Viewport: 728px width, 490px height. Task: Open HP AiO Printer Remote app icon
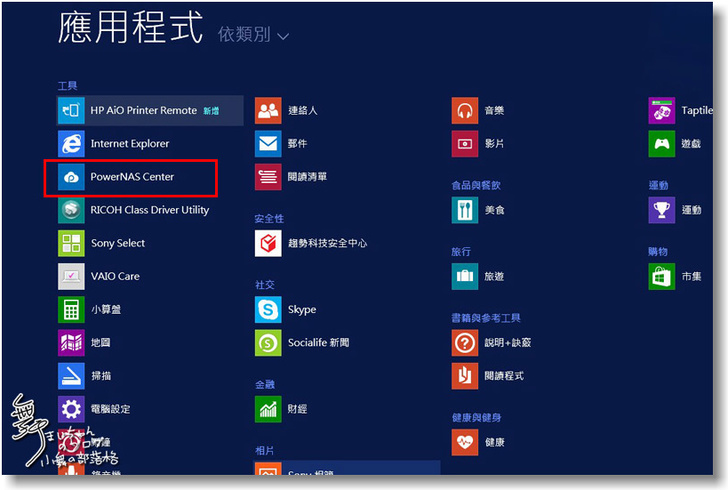[x=71, y=111]
